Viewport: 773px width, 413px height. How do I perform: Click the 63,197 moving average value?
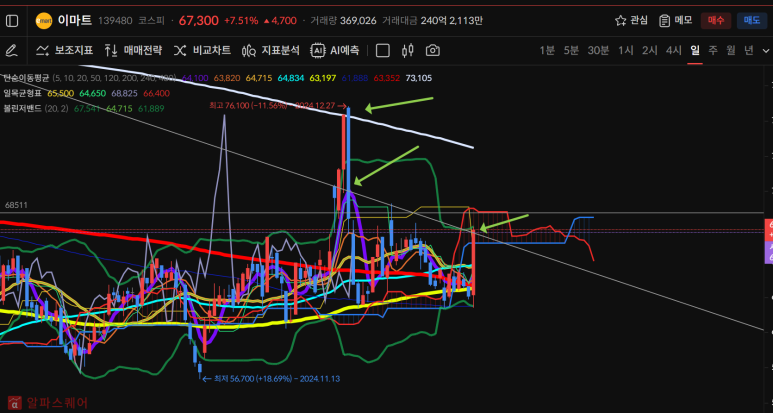(323, 78)
